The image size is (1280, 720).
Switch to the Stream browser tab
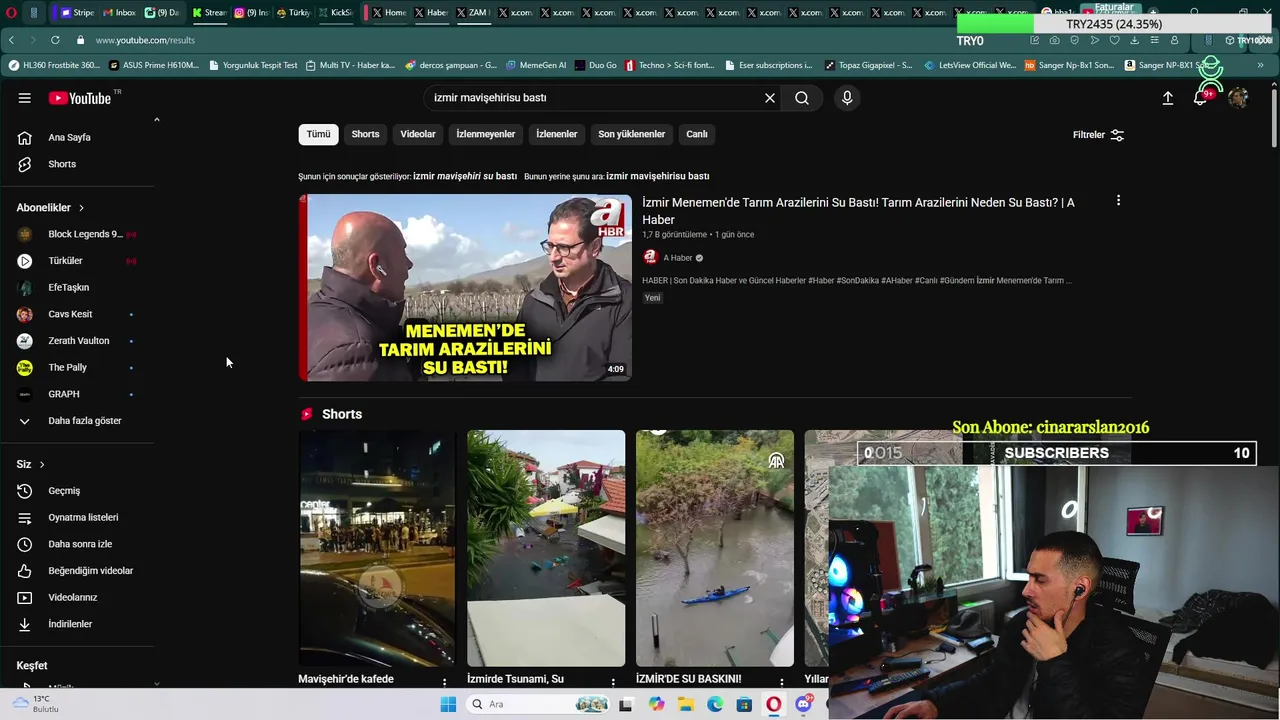coord(209,13)
